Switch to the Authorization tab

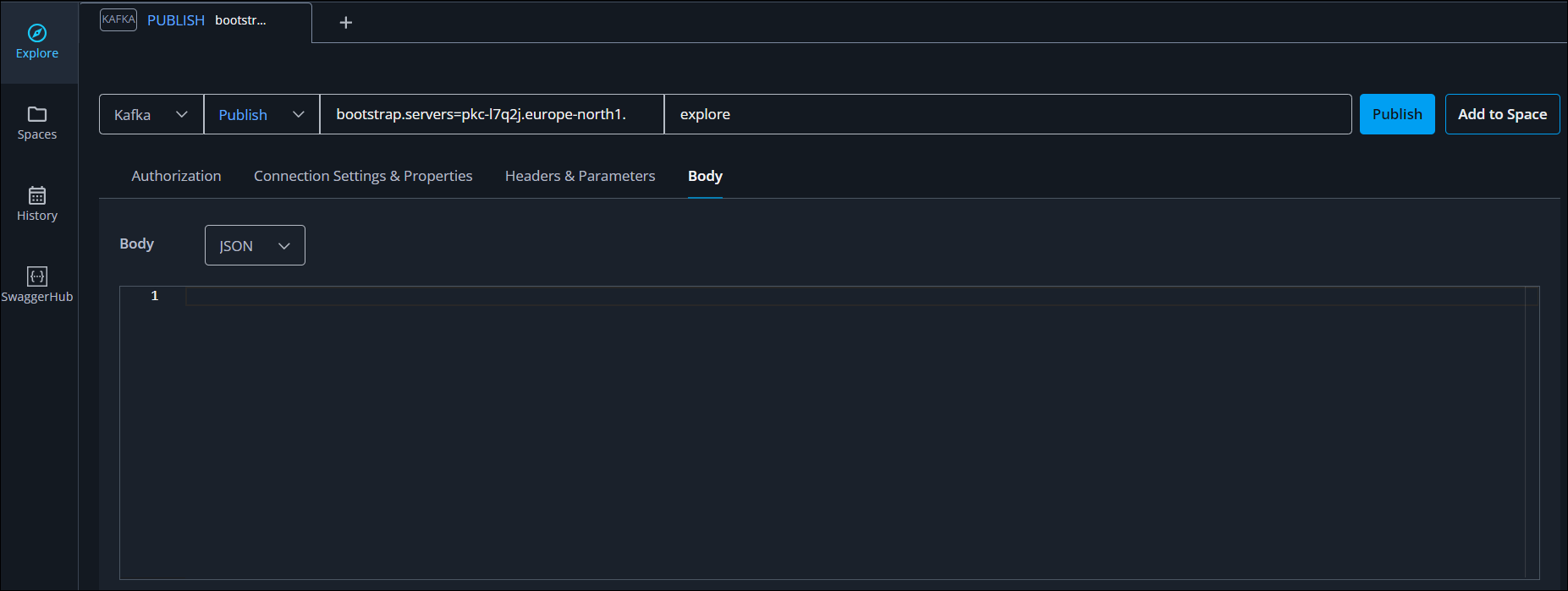176,176
